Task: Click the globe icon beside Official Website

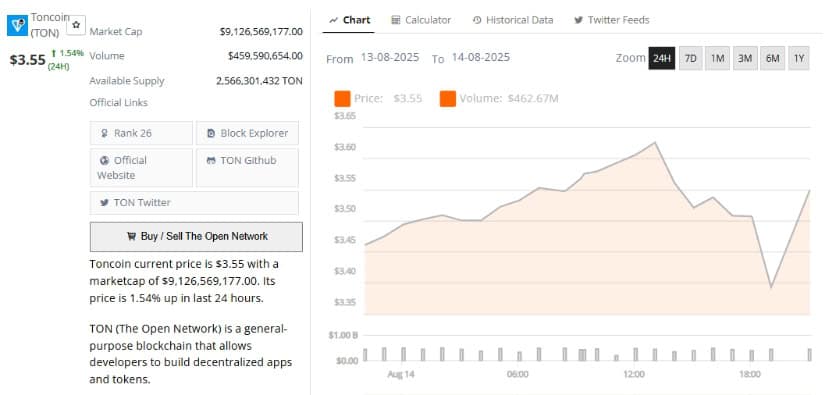Action: click(x=104, y=161)
